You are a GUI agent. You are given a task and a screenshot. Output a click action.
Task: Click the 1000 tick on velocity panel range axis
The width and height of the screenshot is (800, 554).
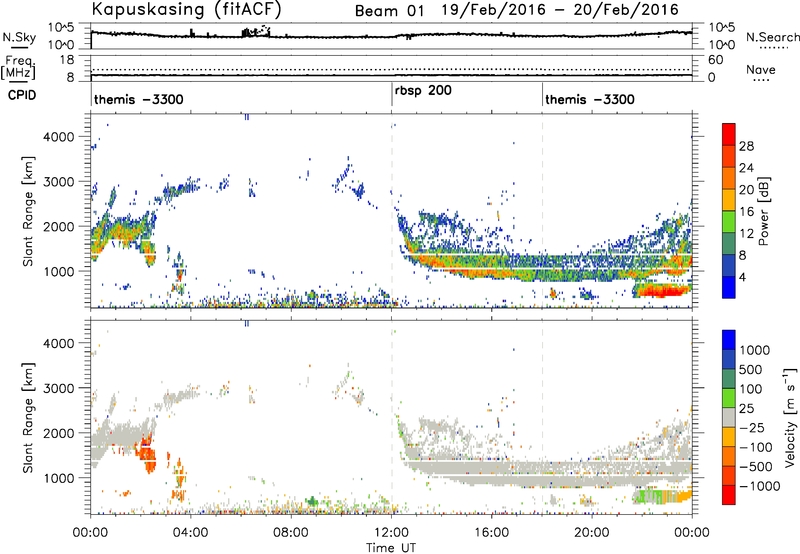(58, 478)
